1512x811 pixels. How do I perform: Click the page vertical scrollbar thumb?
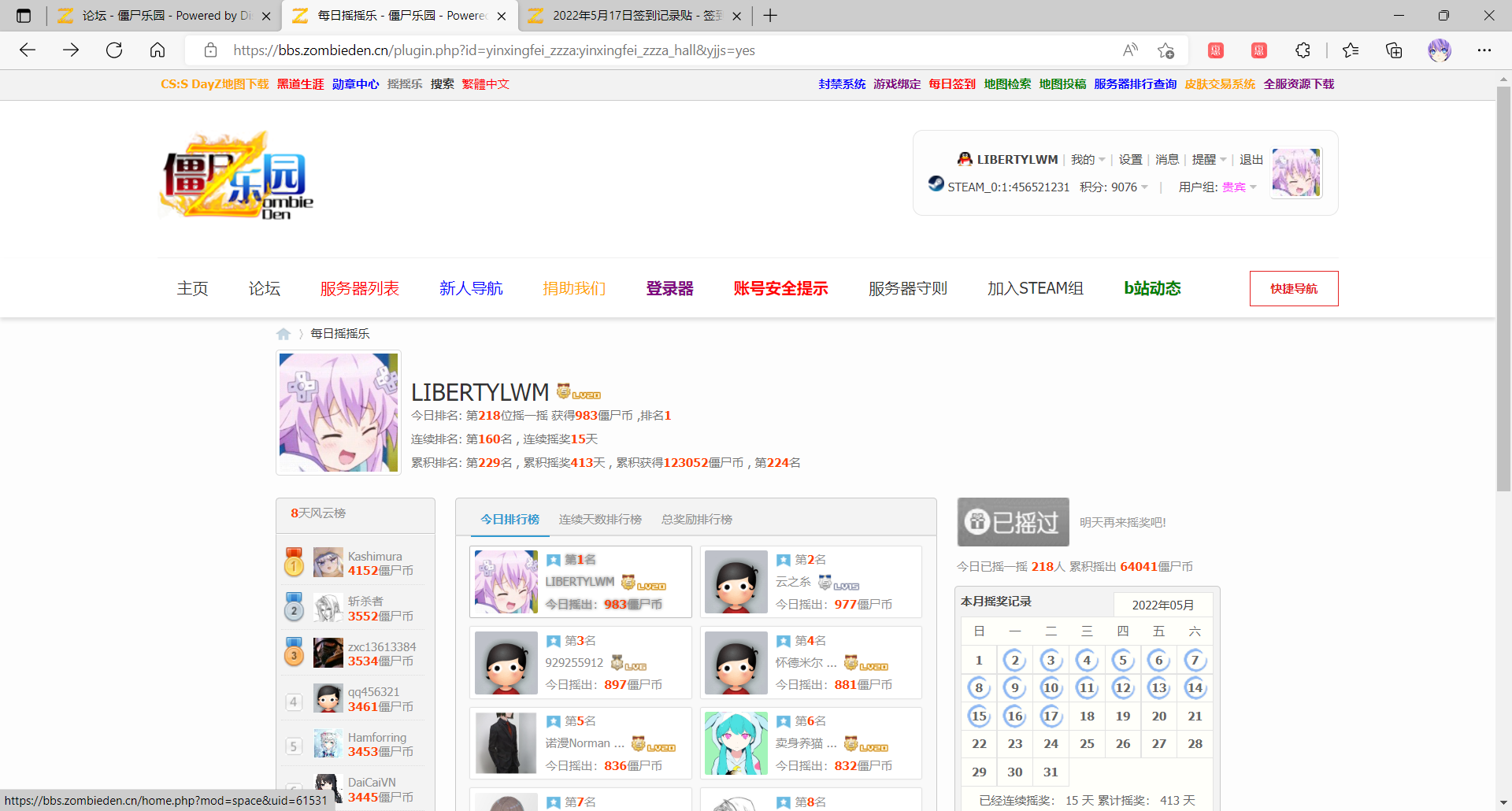(x=1503, y=287)
